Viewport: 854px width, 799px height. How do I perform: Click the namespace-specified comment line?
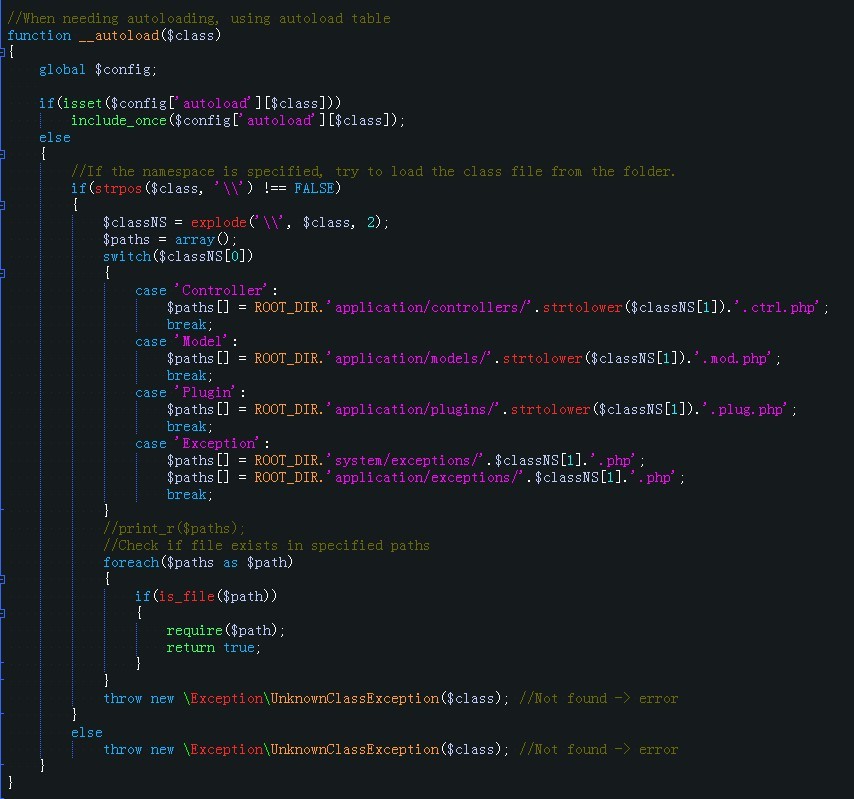[x=373, y=172]
